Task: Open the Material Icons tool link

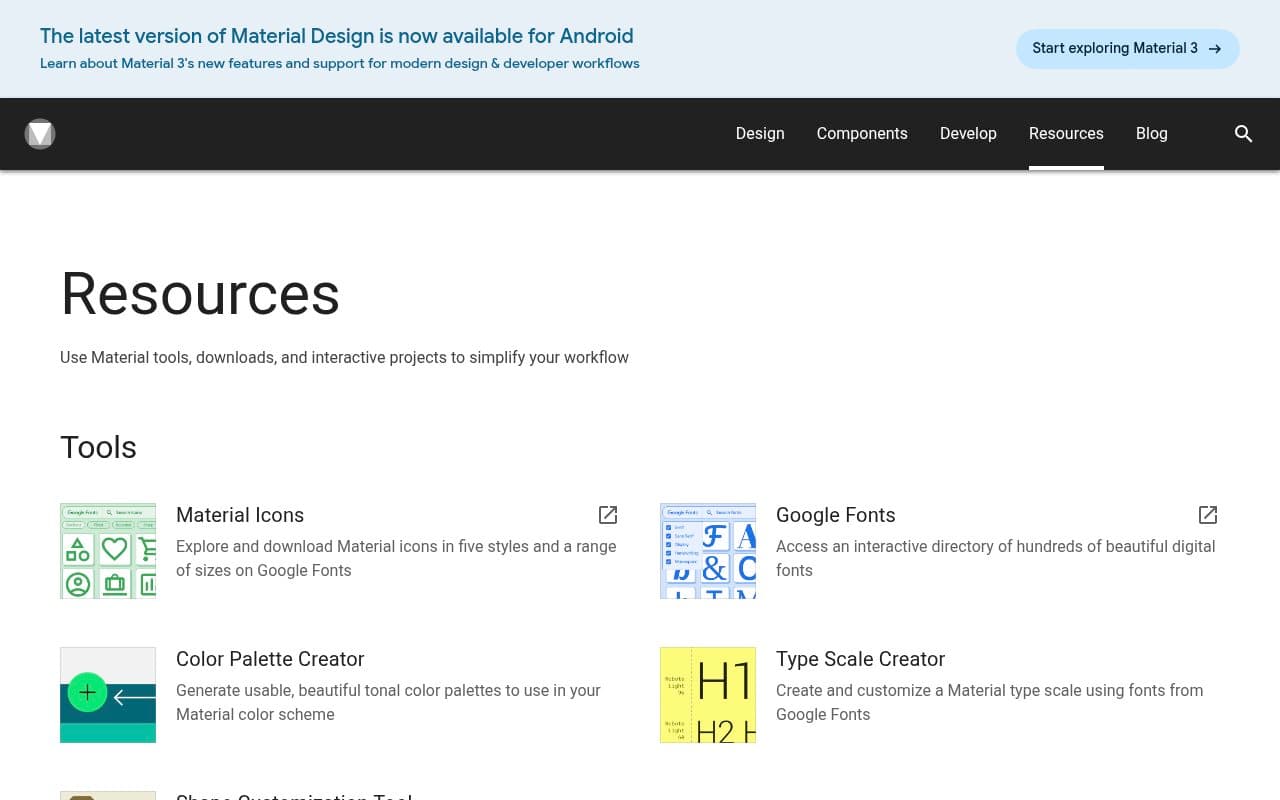Action: (240, 515)
